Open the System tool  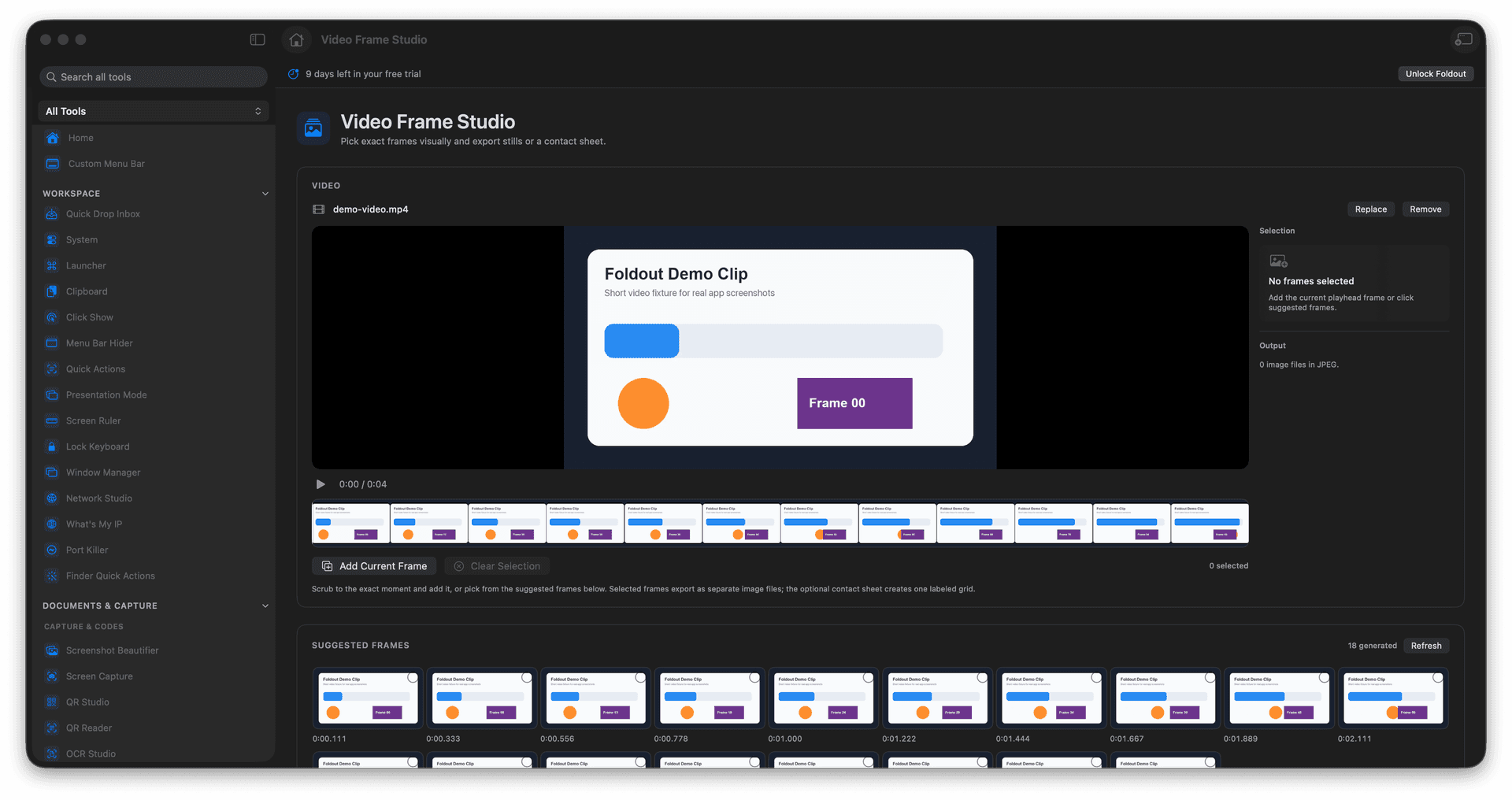[x=154, y=240]
